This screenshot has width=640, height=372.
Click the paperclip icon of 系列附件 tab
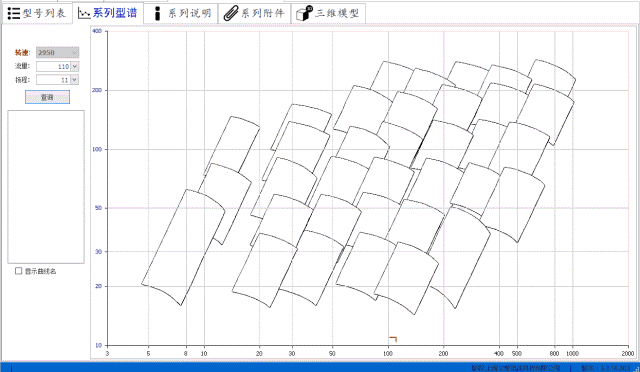pyautogui.click(x=231, y=13)
